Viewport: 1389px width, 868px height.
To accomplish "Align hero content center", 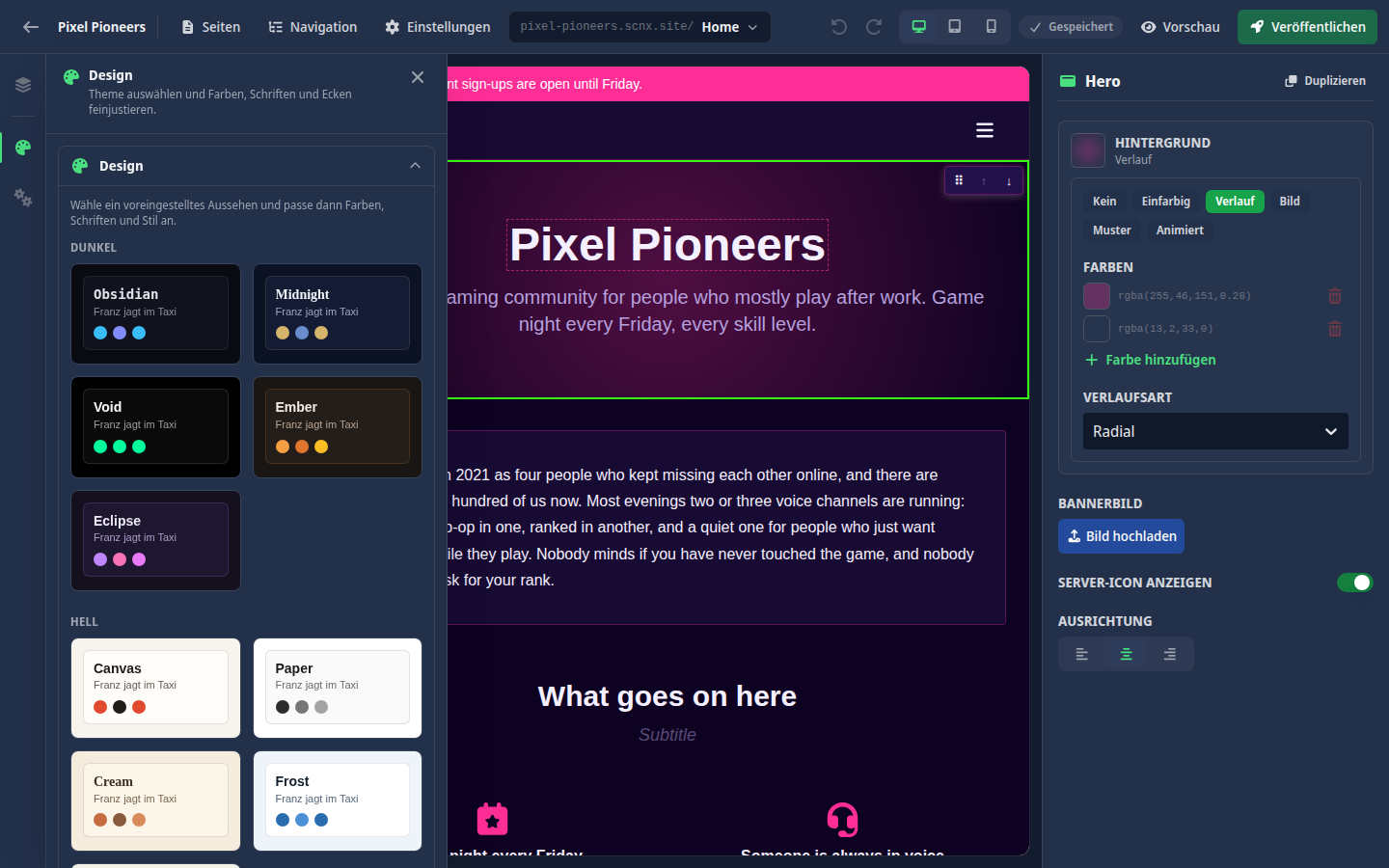I will coord(1126,654).
